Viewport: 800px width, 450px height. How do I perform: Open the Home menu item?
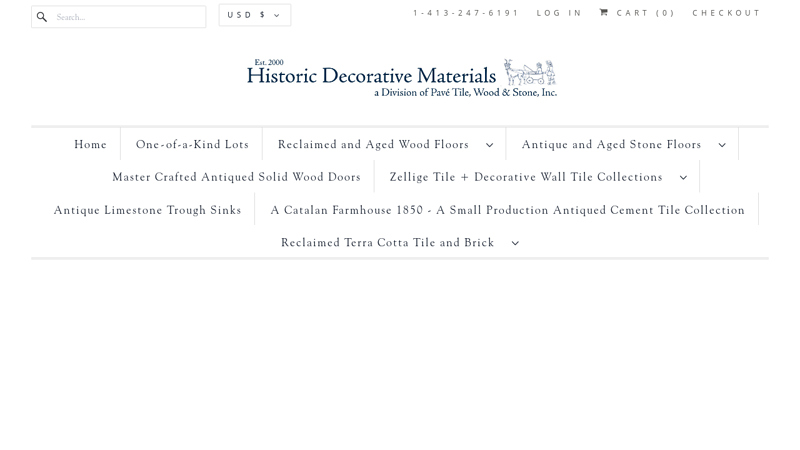click(x=90, y=144)
